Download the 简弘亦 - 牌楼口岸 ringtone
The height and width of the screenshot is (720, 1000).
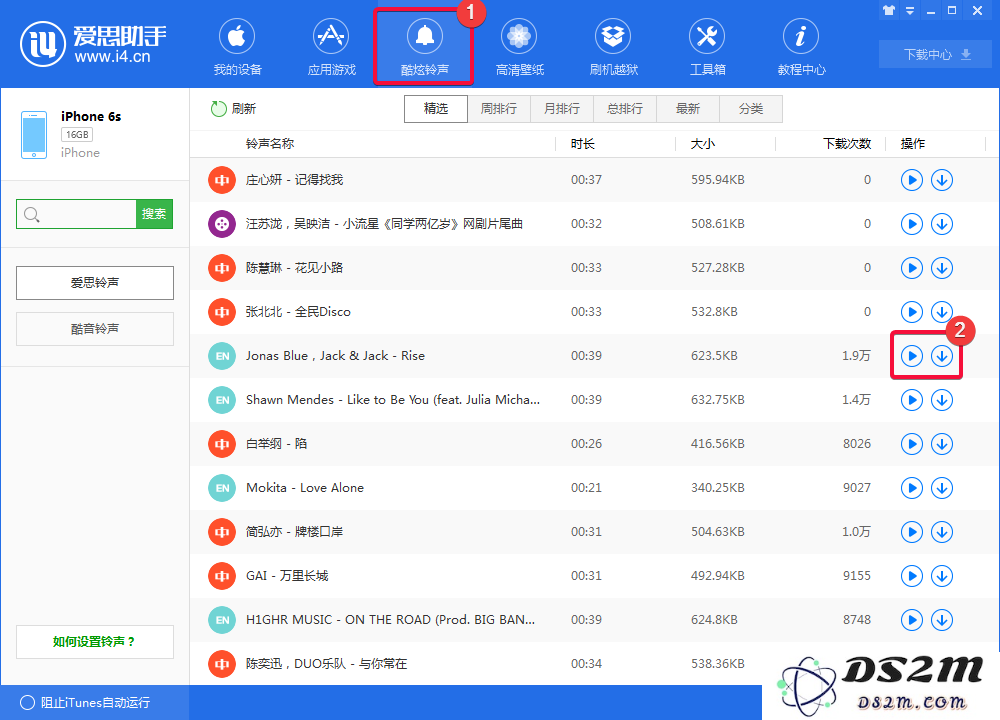coord(942,533)
